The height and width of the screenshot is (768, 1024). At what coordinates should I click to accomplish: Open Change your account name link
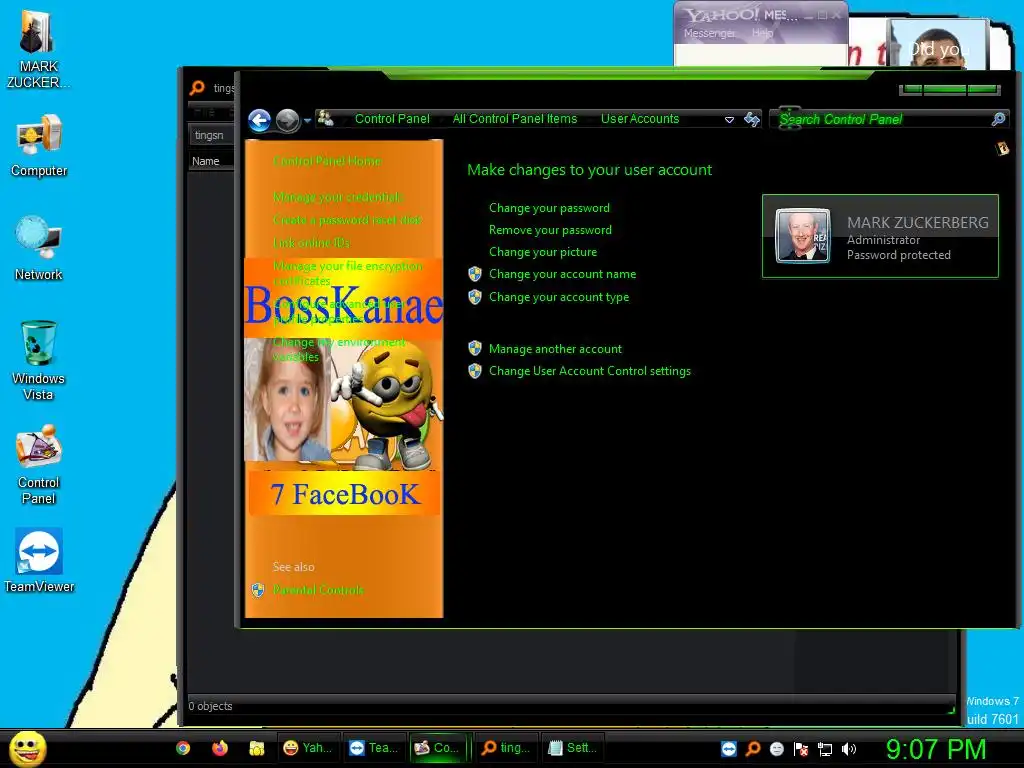562,274
